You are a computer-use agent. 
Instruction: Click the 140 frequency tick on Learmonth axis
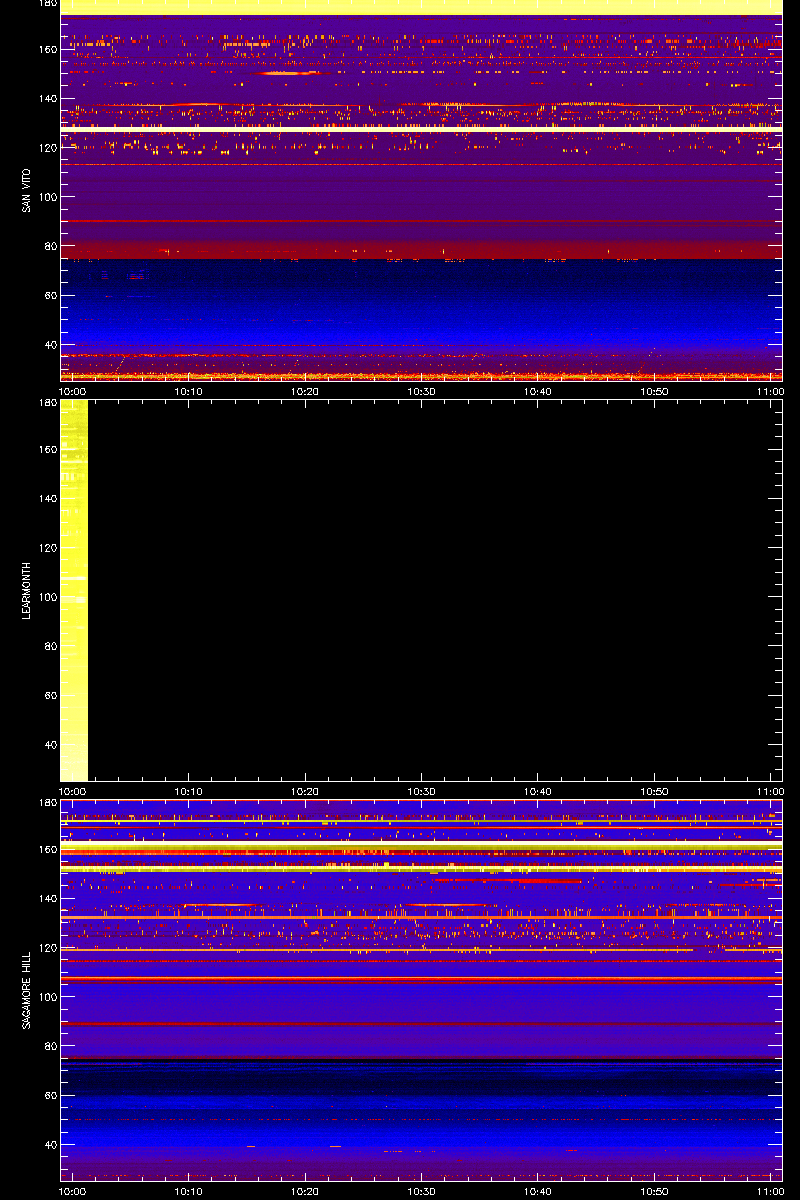pyautogui.click(x=47, y=499)
